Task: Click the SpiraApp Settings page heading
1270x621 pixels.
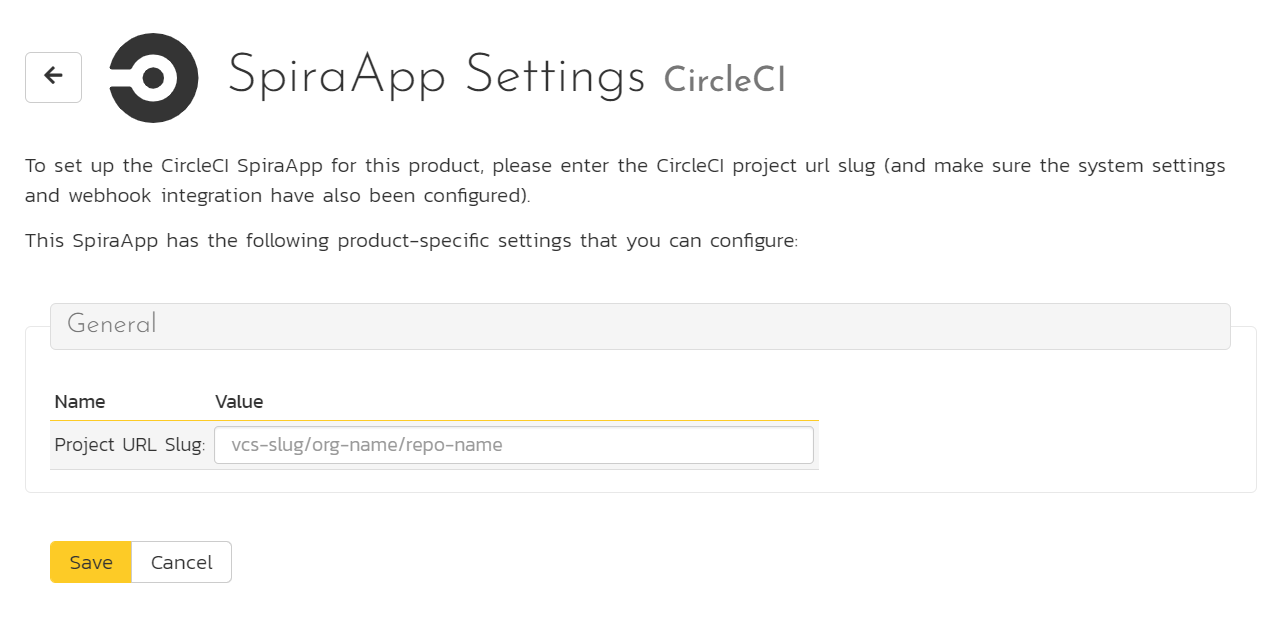Action: [436, 76]
